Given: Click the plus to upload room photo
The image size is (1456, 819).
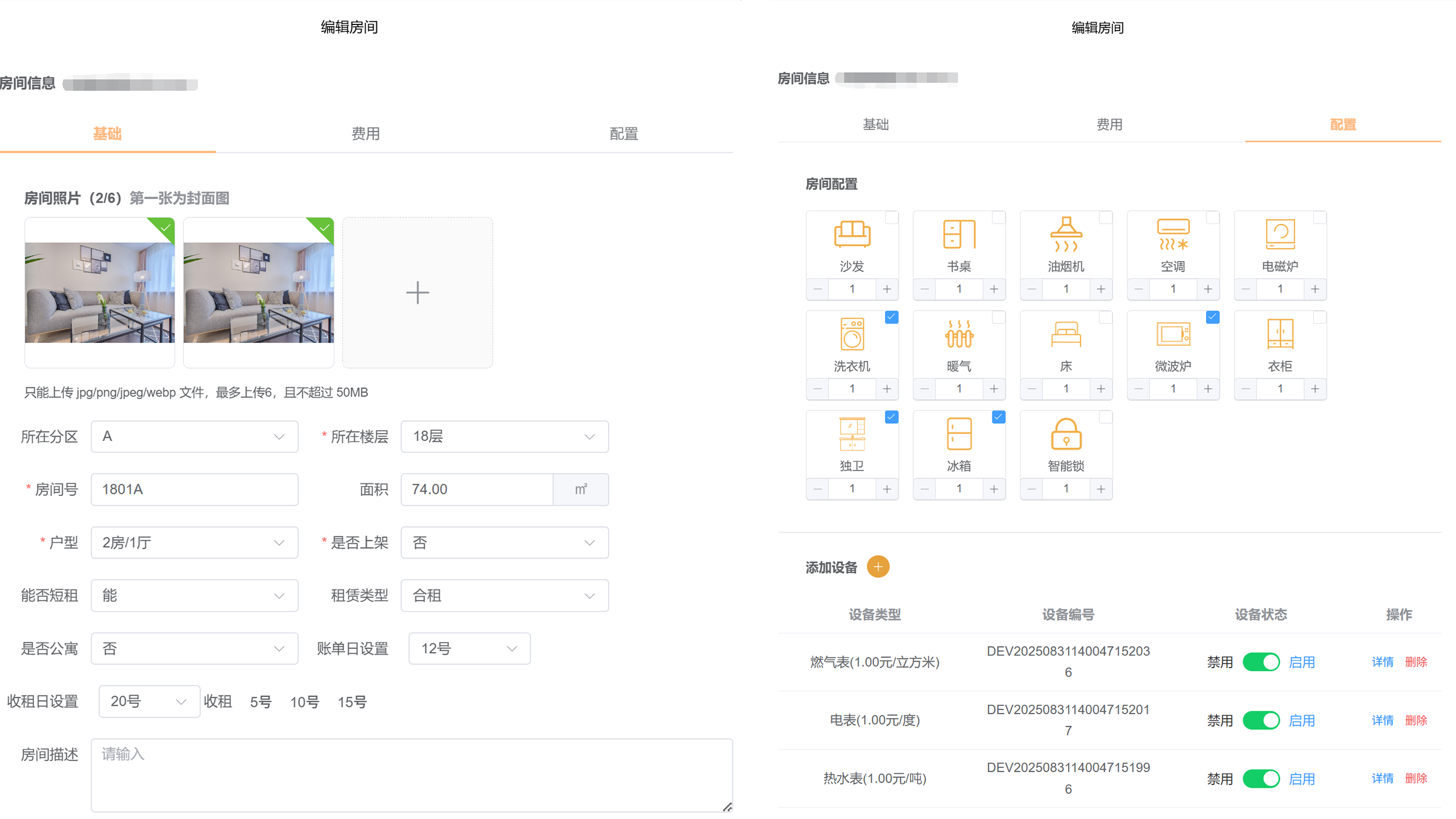Looking at the screenshot, I should [417, 292].
